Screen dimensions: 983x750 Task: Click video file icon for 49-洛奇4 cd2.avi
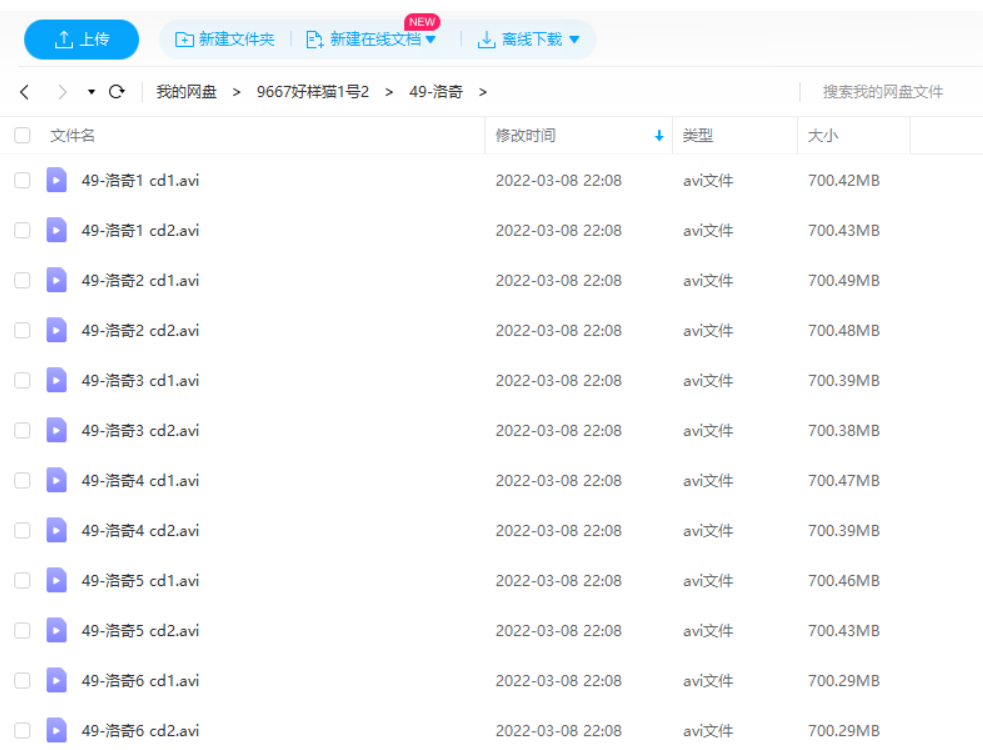coord(57,531)
